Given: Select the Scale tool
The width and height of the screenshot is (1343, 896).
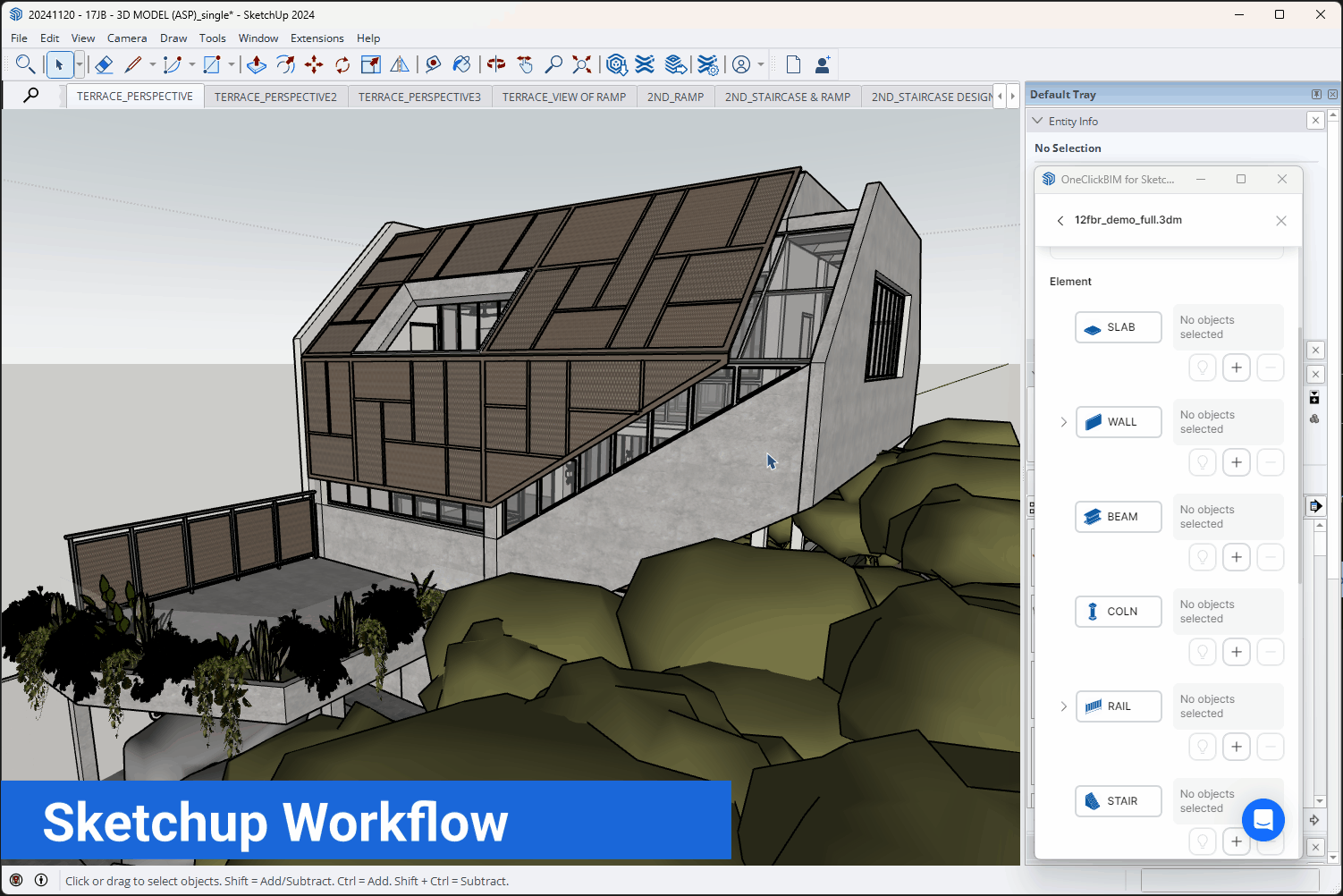Looking at the screenshot, I should tap(371, 64).
